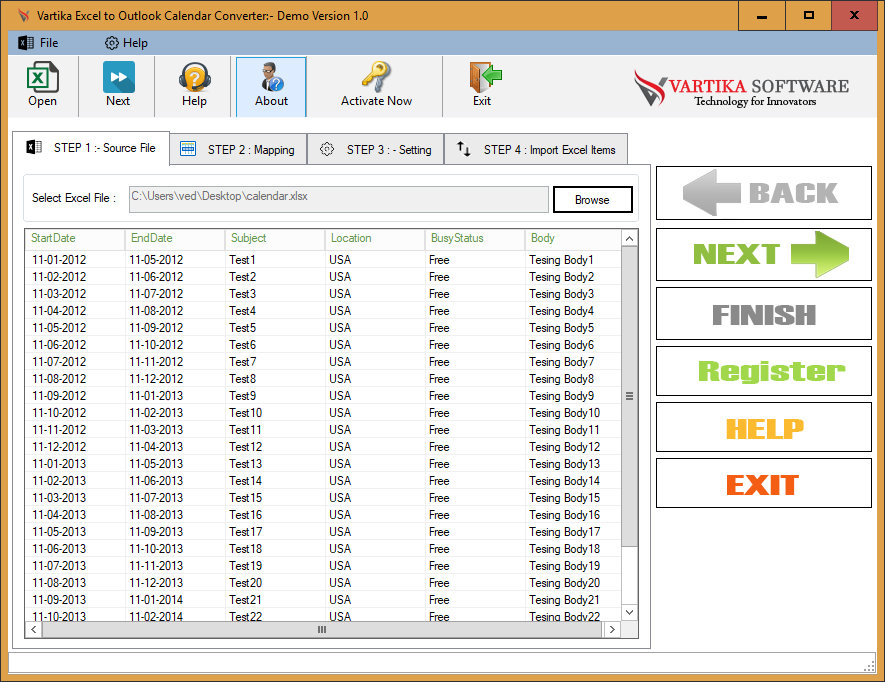Switch to STEP 4 Import Excel Items tab

[536, 150]
